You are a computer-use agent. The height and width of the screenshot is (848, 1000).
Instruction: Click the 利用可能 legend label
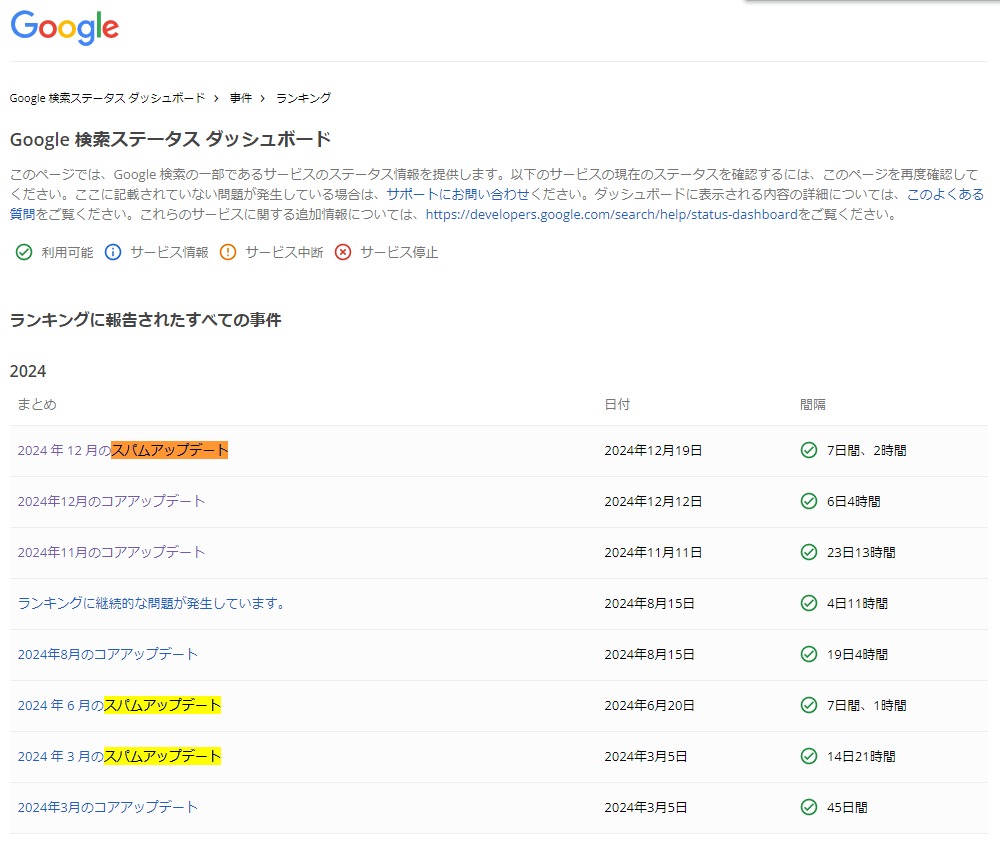67,252
